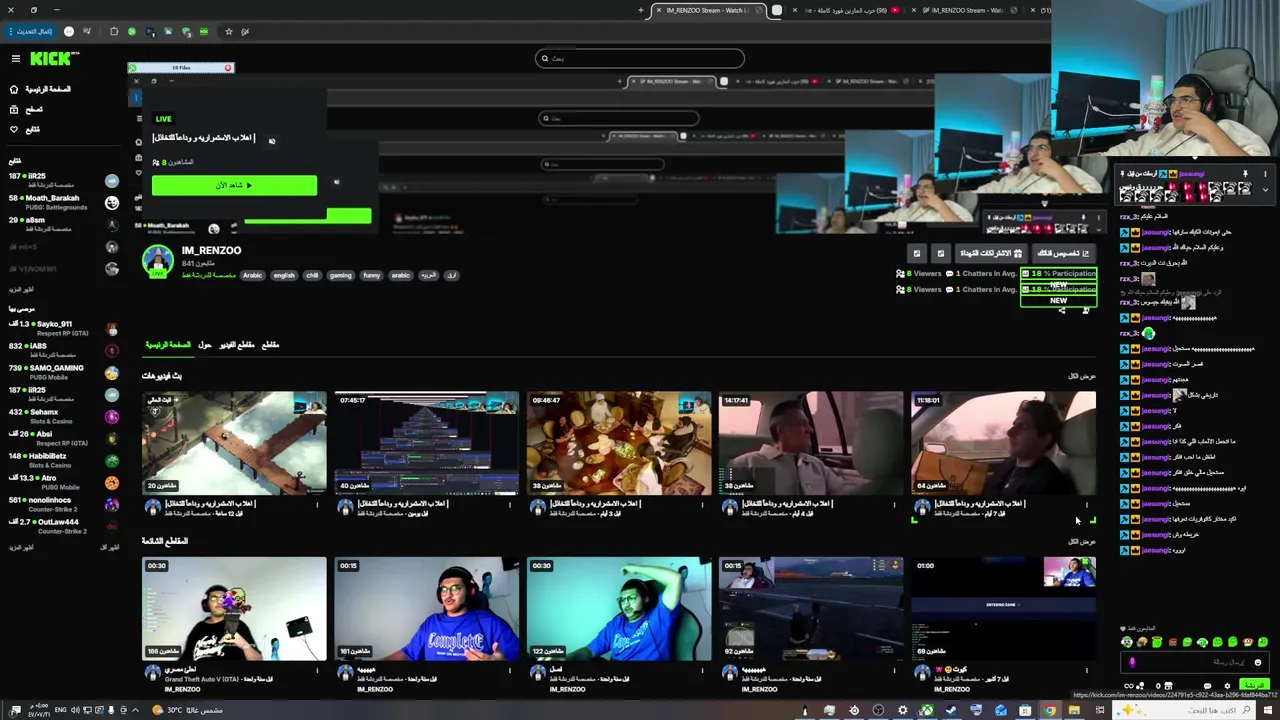Open past broadcast thumbnail with duration 11:18:01
The image size is (1280, 720).
tap(1003, 443)
